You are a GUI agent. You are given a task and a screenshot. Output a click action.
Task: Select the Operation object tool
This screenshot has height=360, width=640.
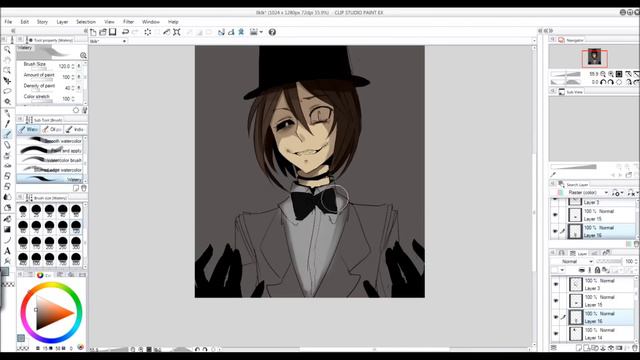[x=7, y=70]
